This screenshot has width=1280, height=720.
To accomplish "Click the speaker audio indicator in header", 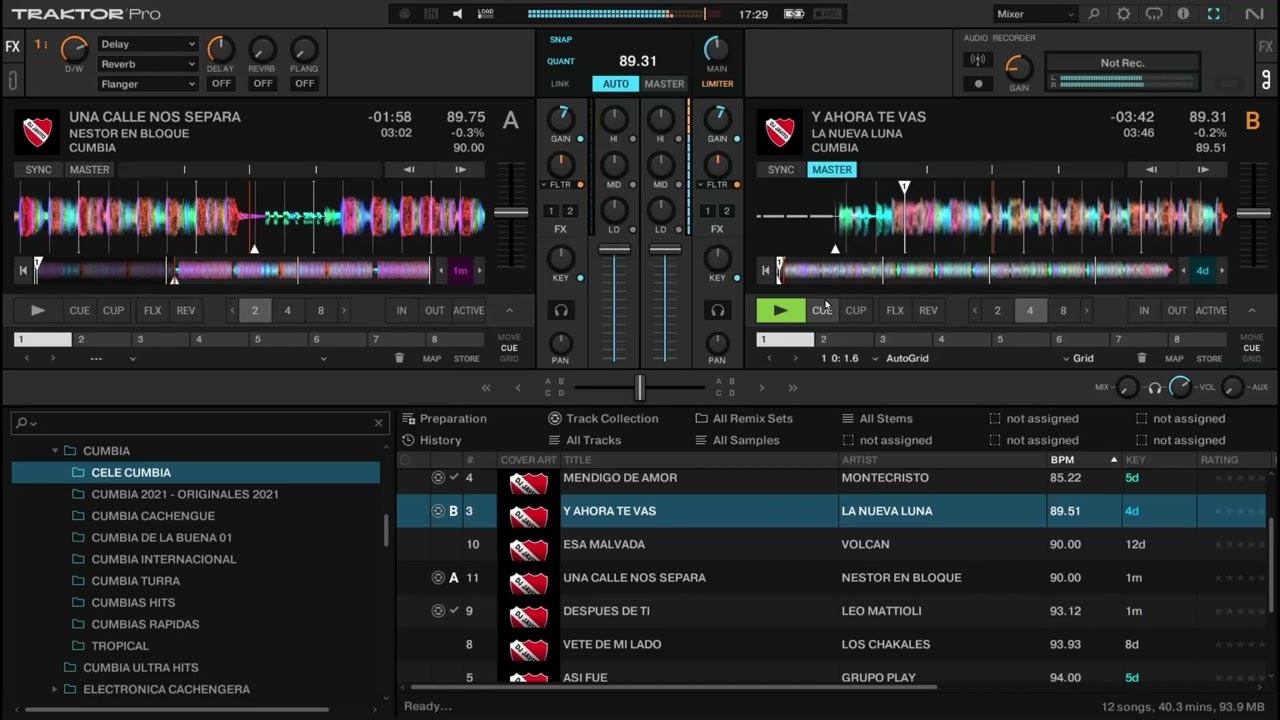I will click(458, 14).
